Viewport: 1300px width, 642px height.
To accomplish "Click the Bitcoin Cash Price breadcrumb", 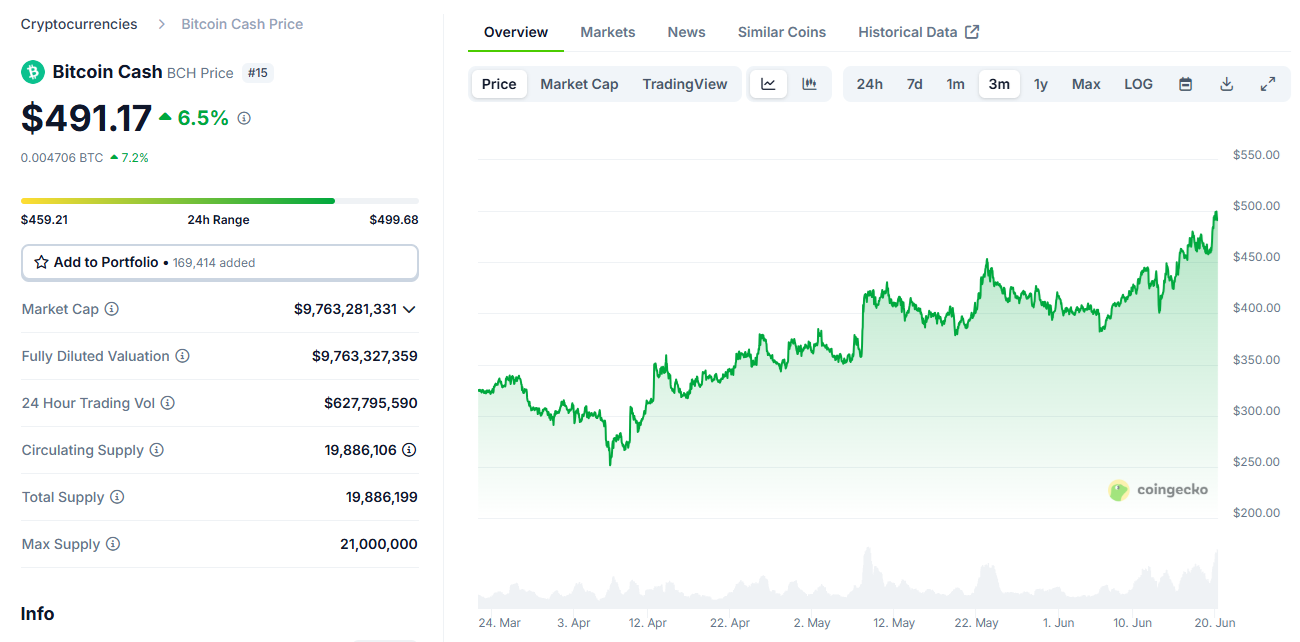I will [242, 24].
